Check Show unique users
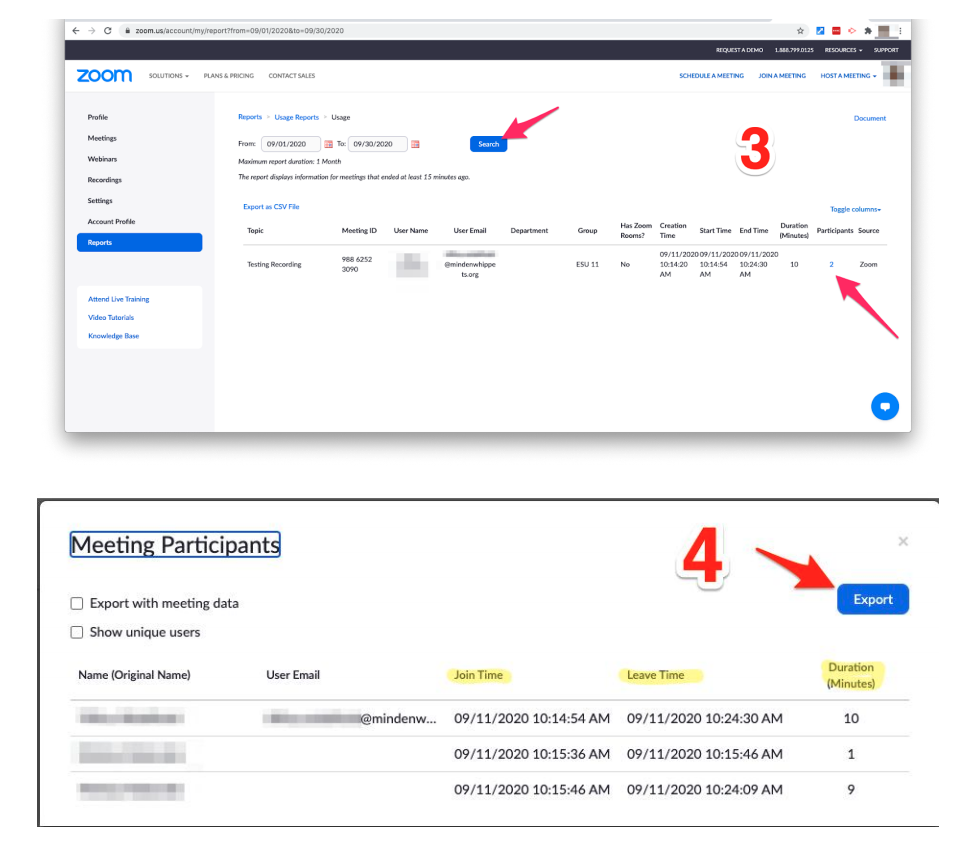This screenshot has width=973, height=861. coord(77,632)
